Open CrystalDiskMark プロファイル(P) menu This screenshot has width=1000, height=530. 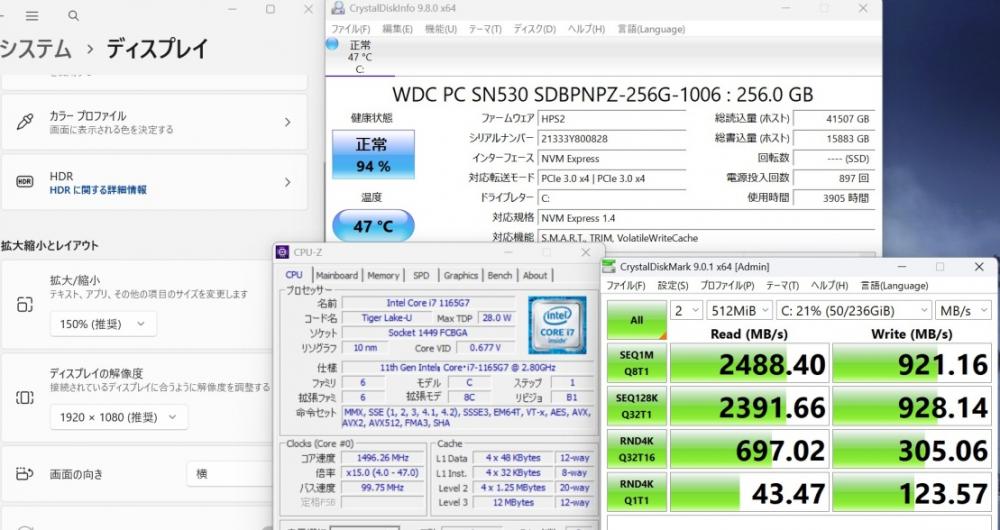(727, 286)
